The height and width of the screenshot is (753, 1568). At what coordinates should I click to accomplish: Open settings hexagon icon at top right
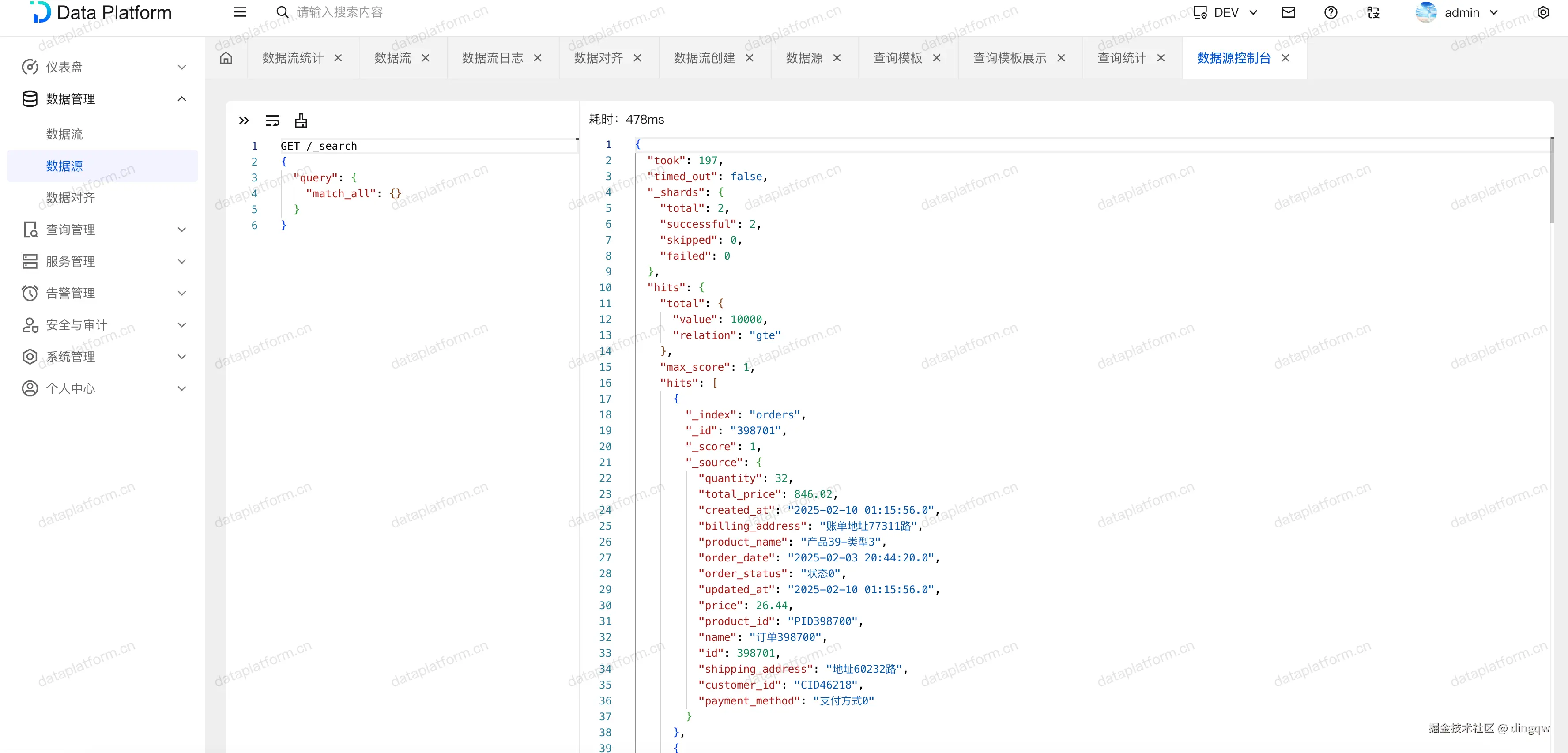pyautogui.click(x=1542, y=12)
